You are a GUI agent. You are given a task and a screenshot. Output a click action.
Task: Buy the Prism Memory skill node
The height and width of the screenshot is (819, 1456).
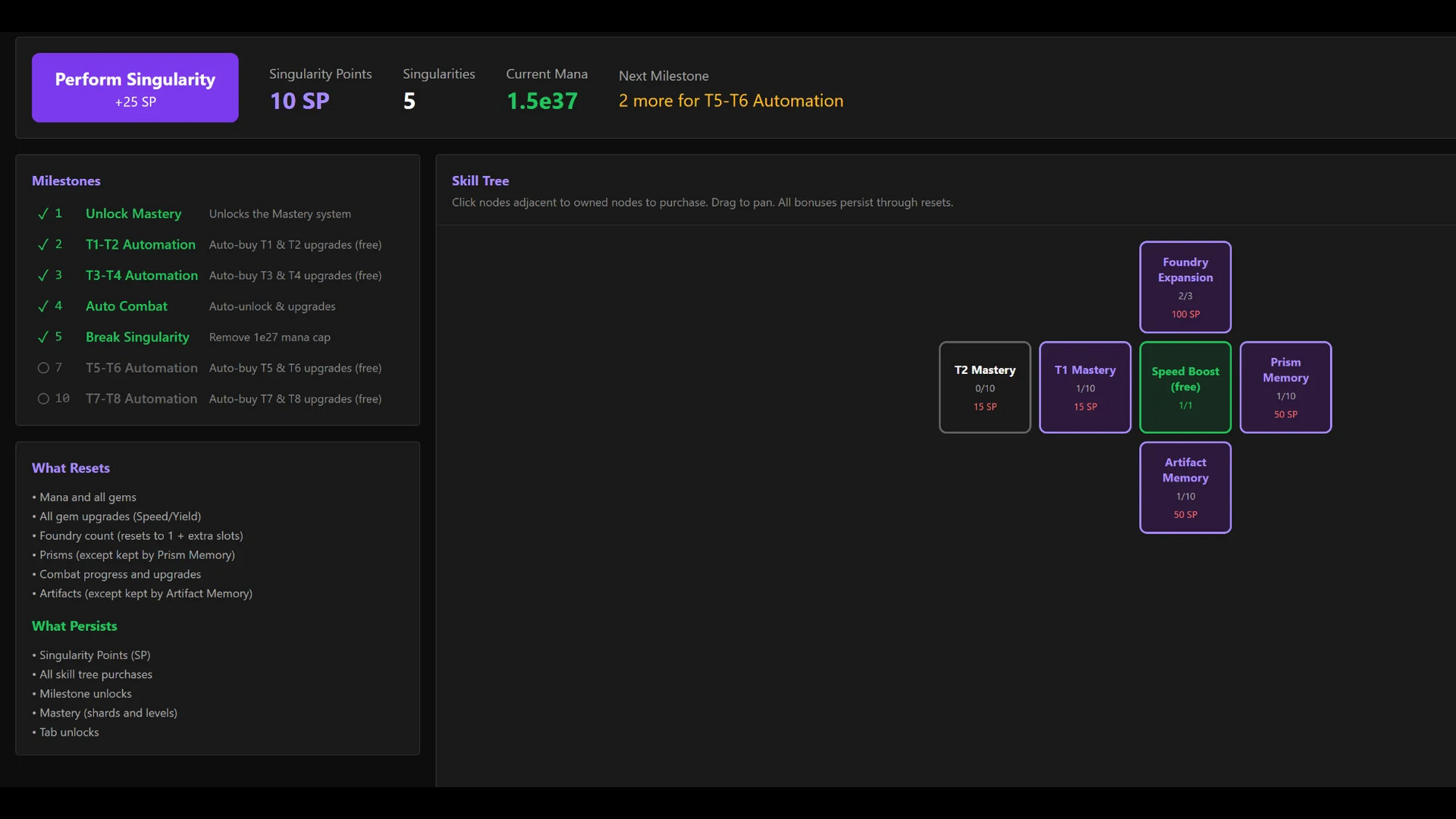coord(1285,388)
